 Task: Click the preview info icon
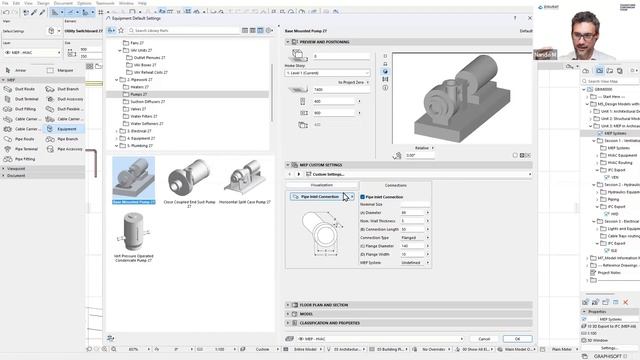click(x=385, y=88)
